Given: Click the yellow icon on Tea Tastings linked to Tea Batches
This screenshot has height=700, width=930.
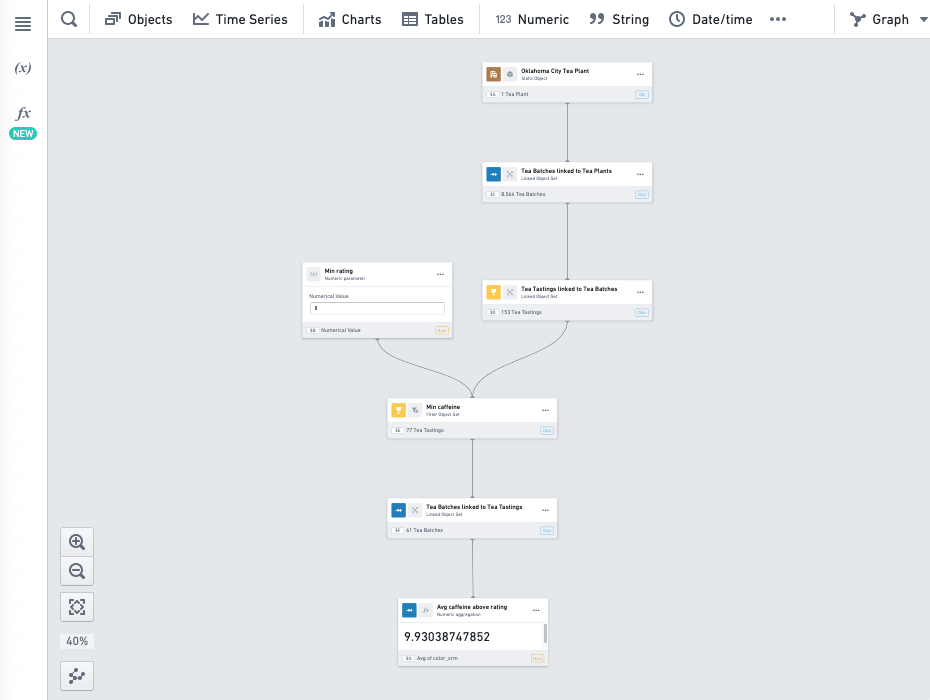Looking at the screenshot, I should click(493, 292).
